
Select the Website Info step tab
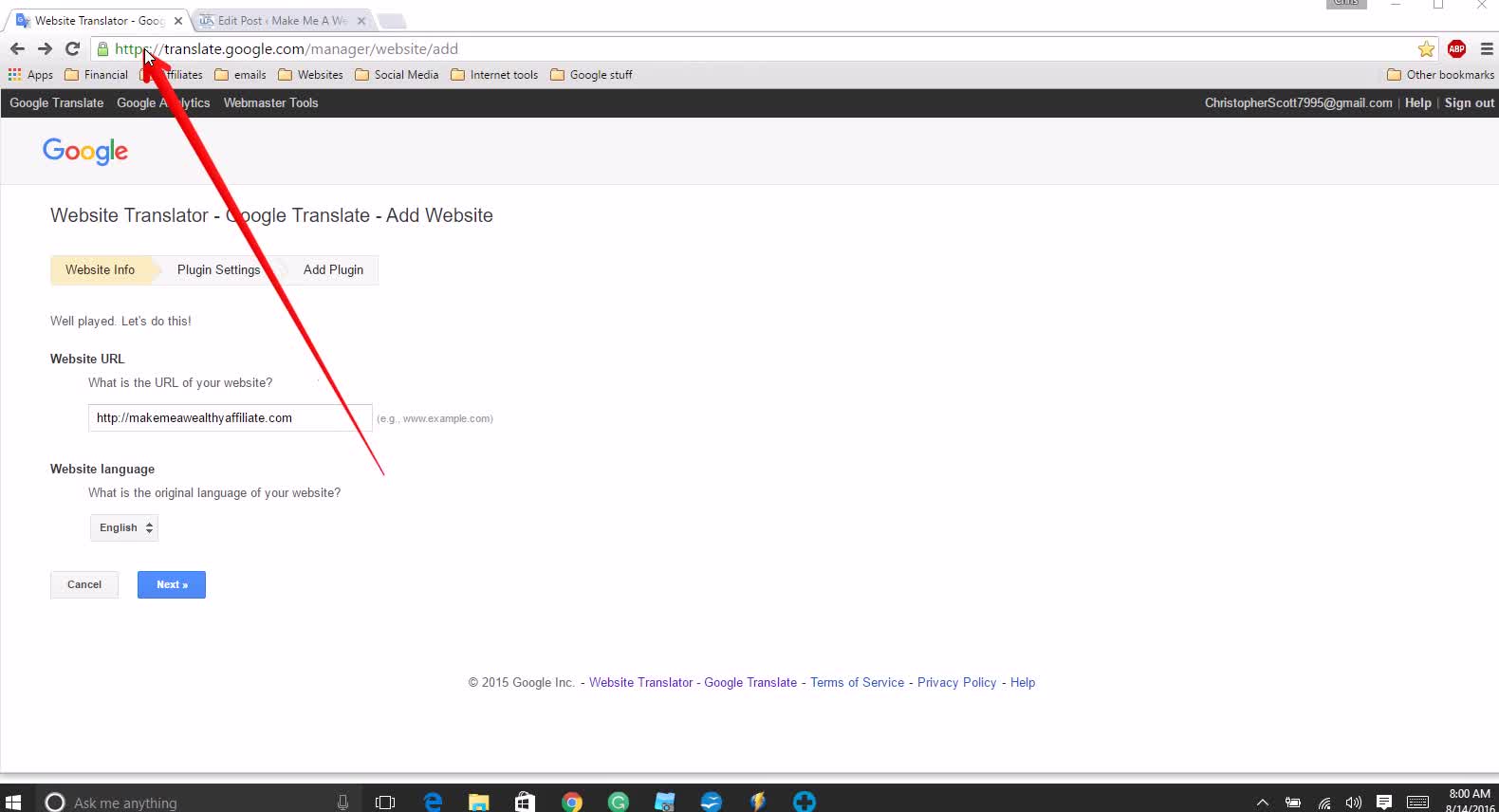100,269
